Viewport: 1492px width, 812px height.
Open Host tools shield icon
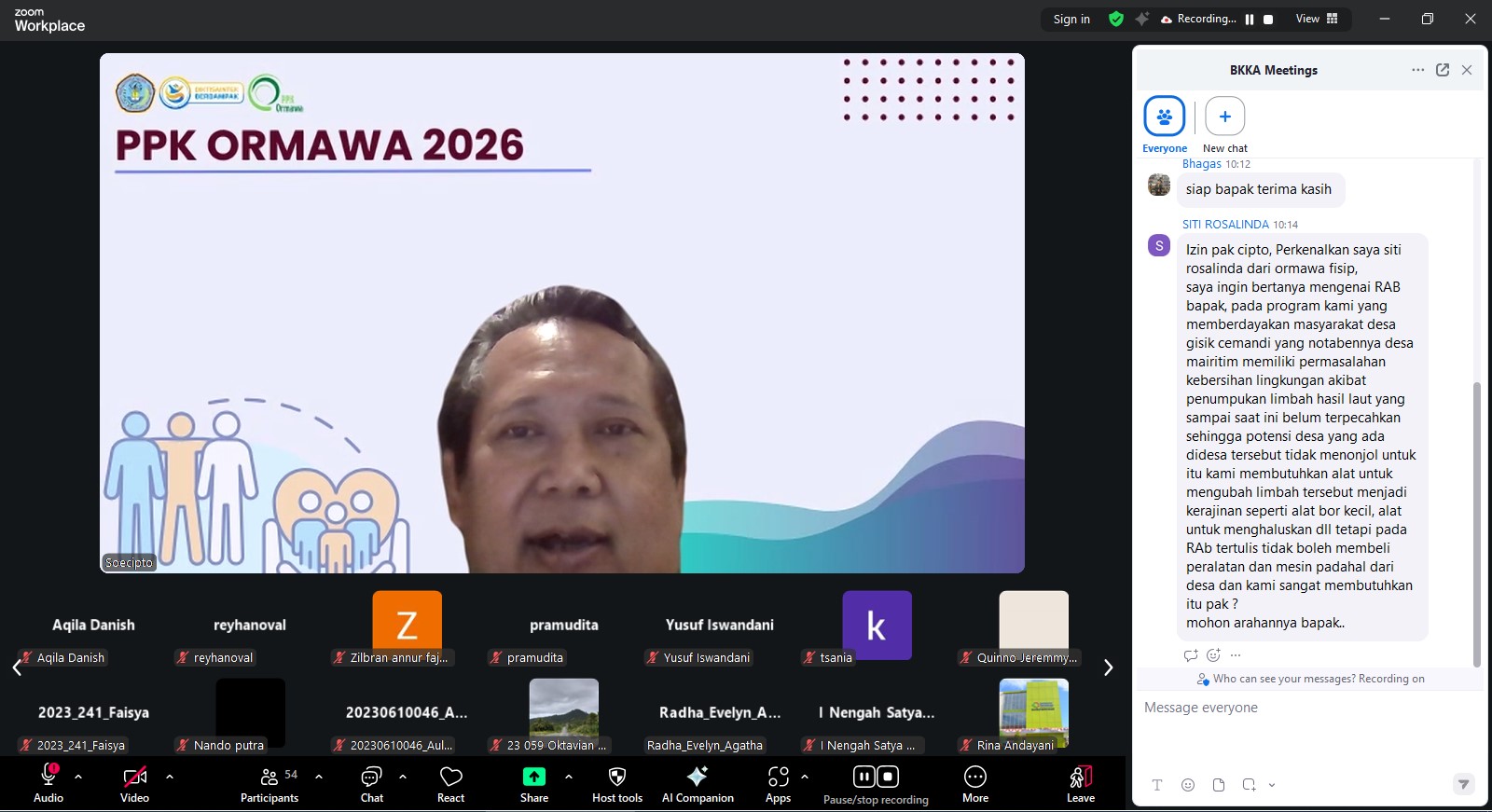click(x=616, y=783)
